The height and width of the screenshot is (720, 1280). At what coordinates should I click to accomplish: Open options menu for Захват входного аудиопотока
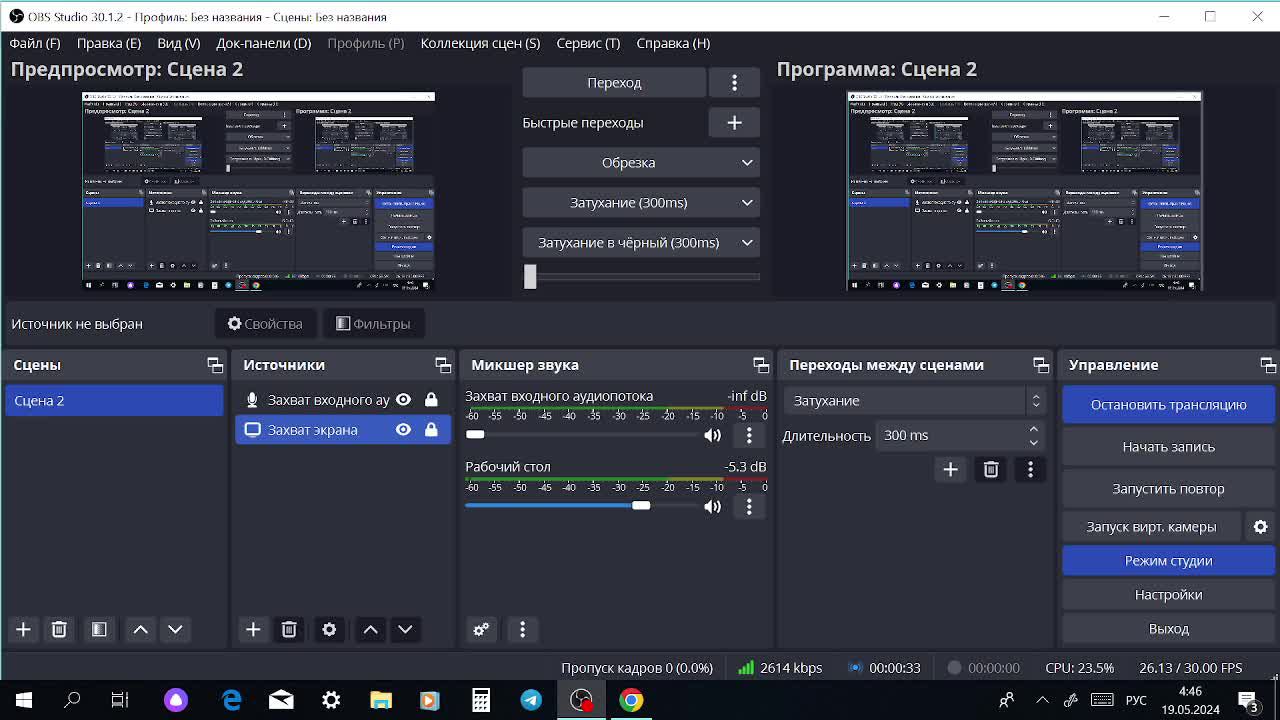tap(749, 435)
